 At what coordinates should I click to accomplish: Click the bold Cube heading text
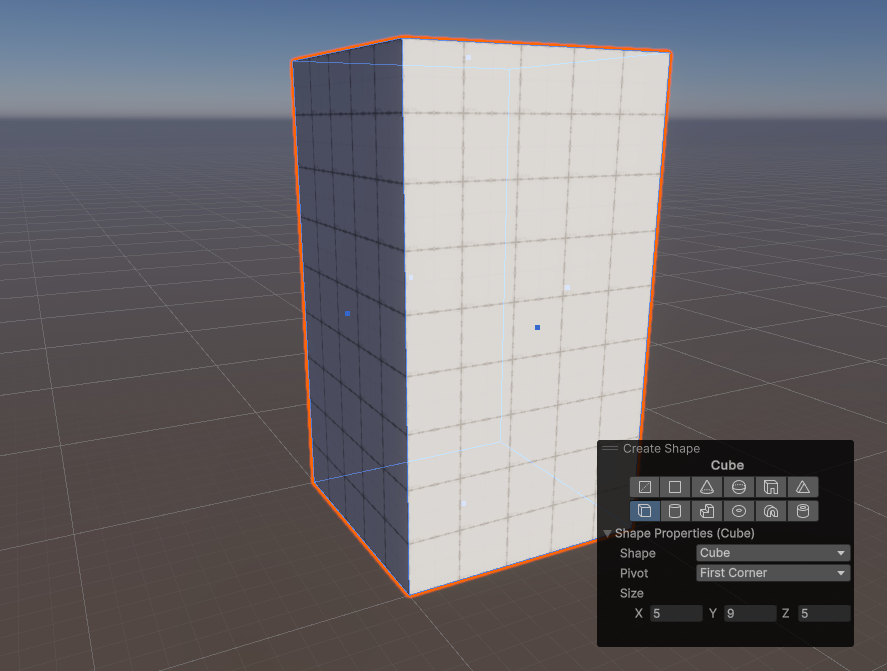pyautogui.click(x=727, y=465)
